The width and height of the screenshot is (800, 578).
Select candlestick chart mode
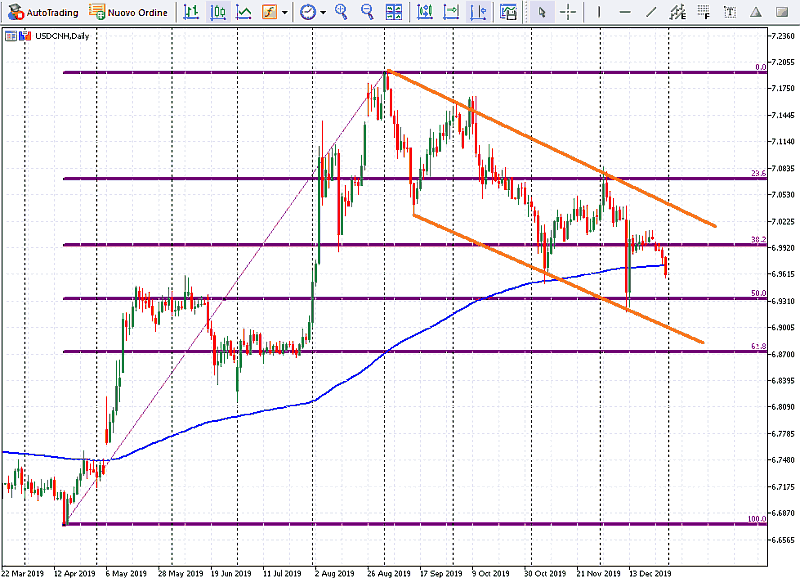tap(217, 12)
